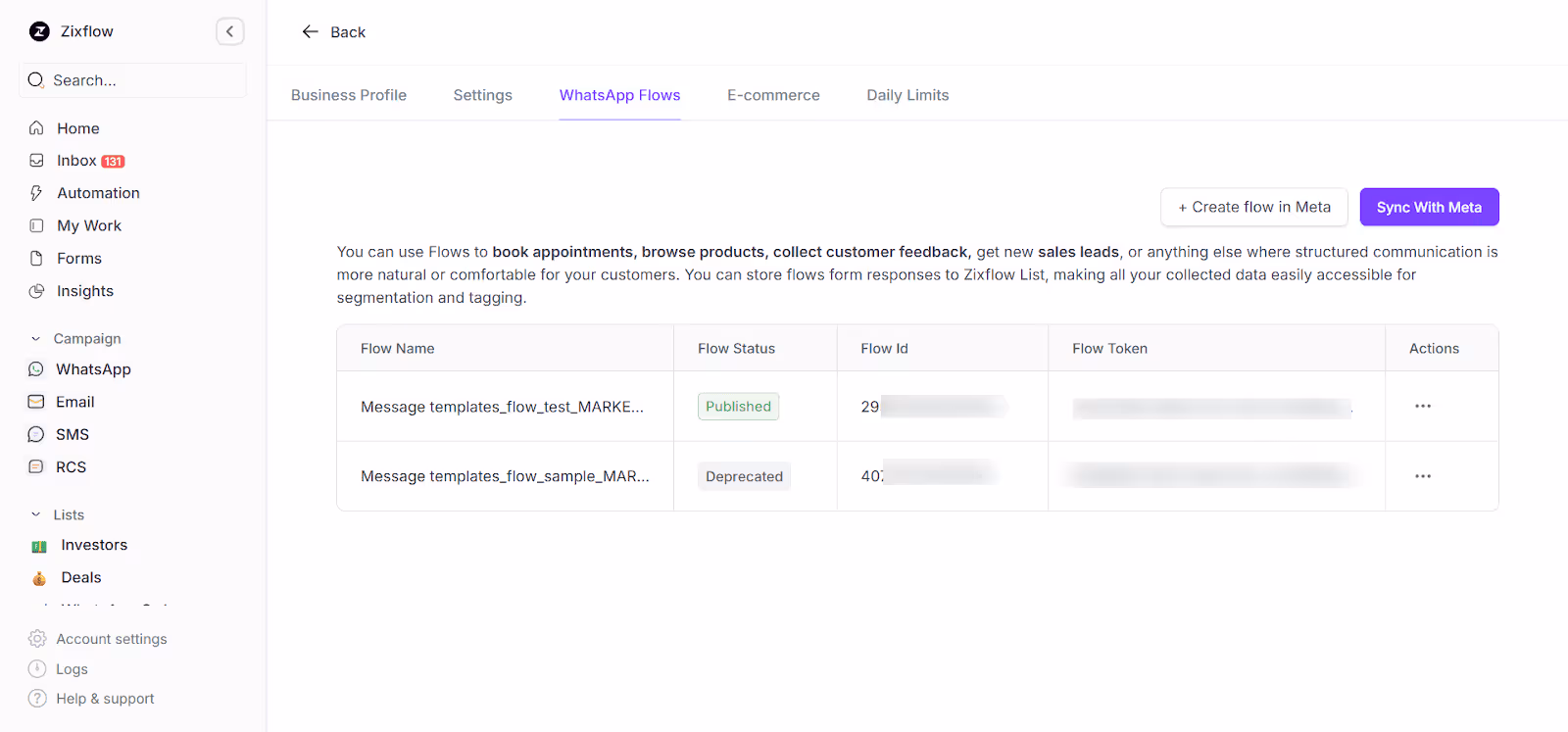Click the Zixflow logo icon

click(39, 31)
